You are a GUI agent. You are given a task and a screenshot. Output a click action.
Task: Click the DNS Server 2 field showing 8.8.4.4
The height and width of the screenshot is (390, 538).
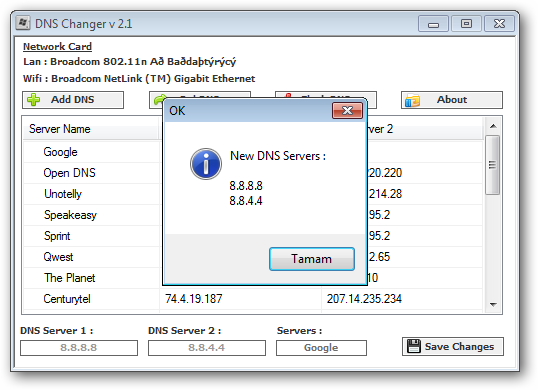pos(207,348)
